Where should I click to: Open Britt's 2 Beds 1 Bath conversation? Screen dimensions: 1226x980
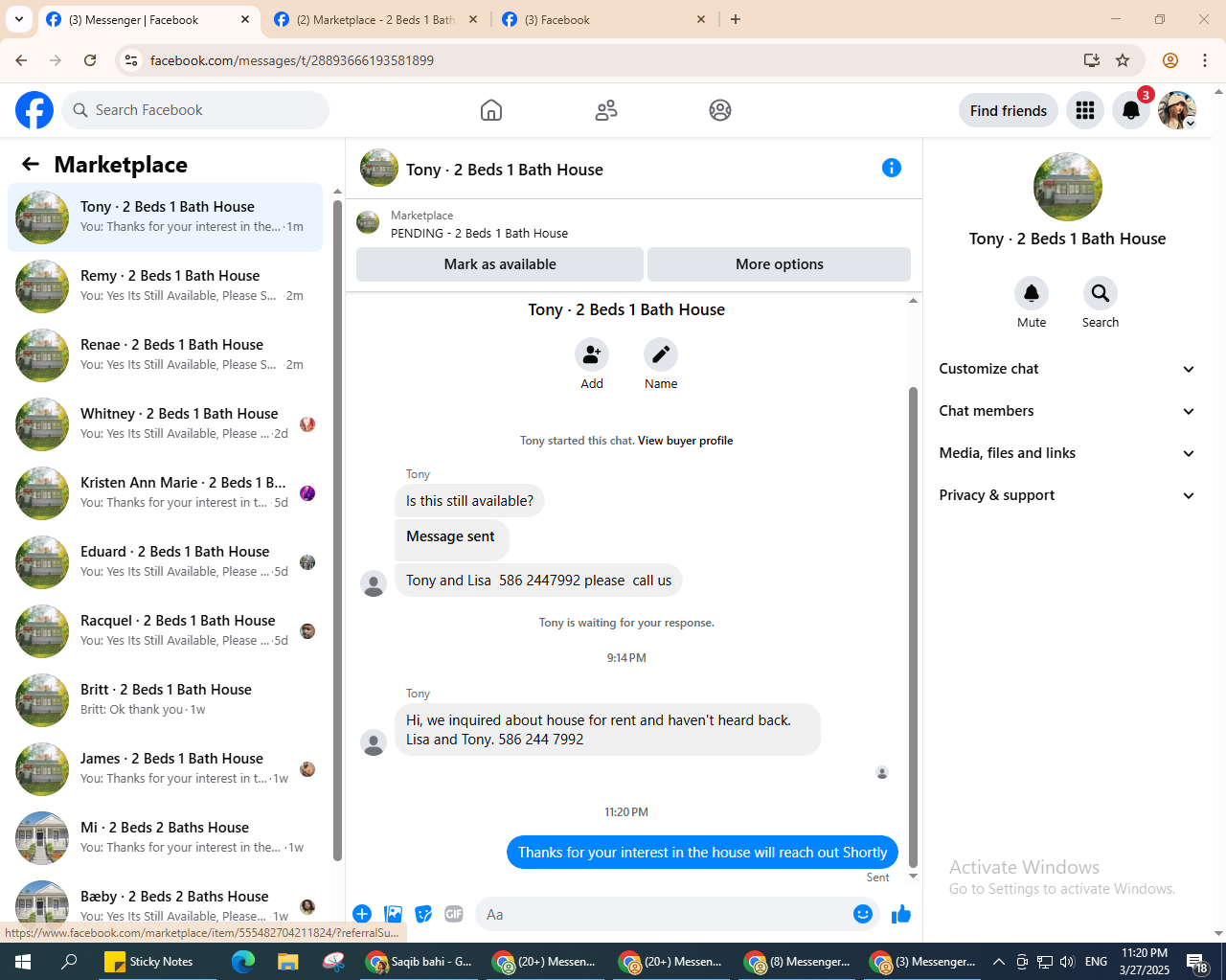(165, 699)
